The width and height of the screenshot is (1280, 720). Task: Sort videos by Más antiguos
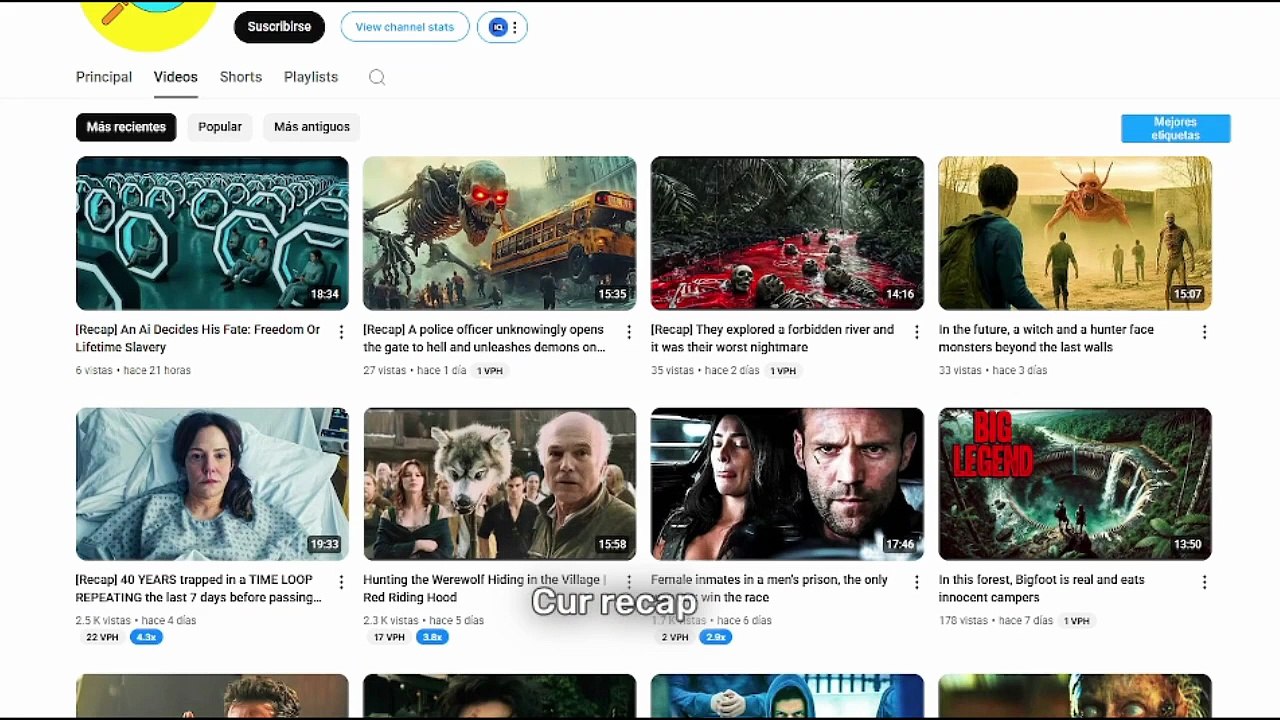[312, 127]
